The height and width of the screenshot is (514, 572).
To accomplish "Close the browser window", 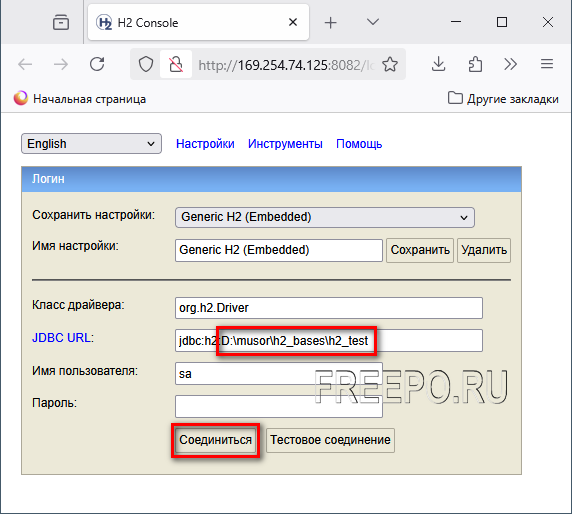I will [548, 22].
